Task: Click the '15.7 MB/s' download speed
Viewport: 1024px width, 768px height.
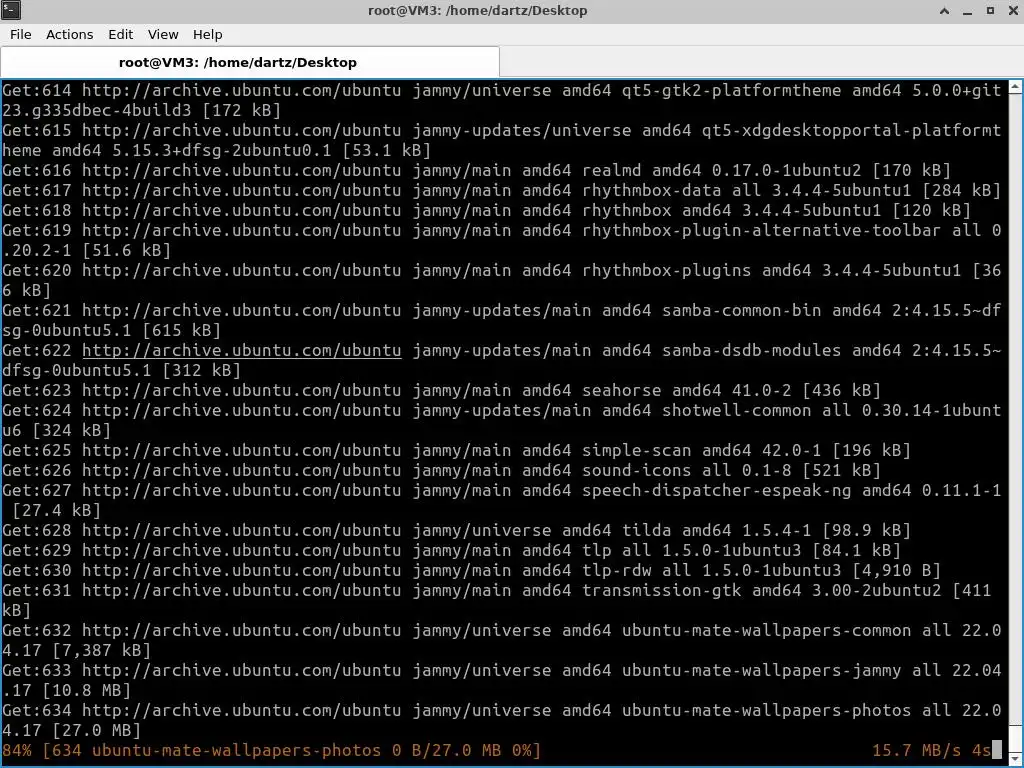Action: click(x=916, y=750)
